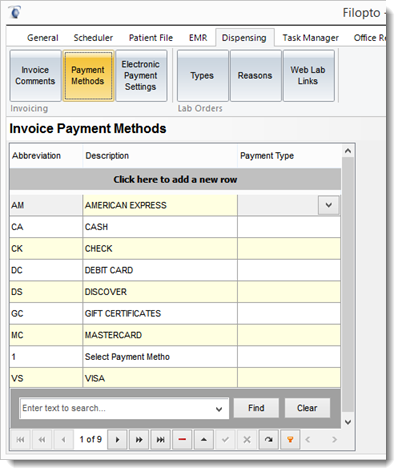Click the Payment Type cell for VISA

tap(289, 378)
